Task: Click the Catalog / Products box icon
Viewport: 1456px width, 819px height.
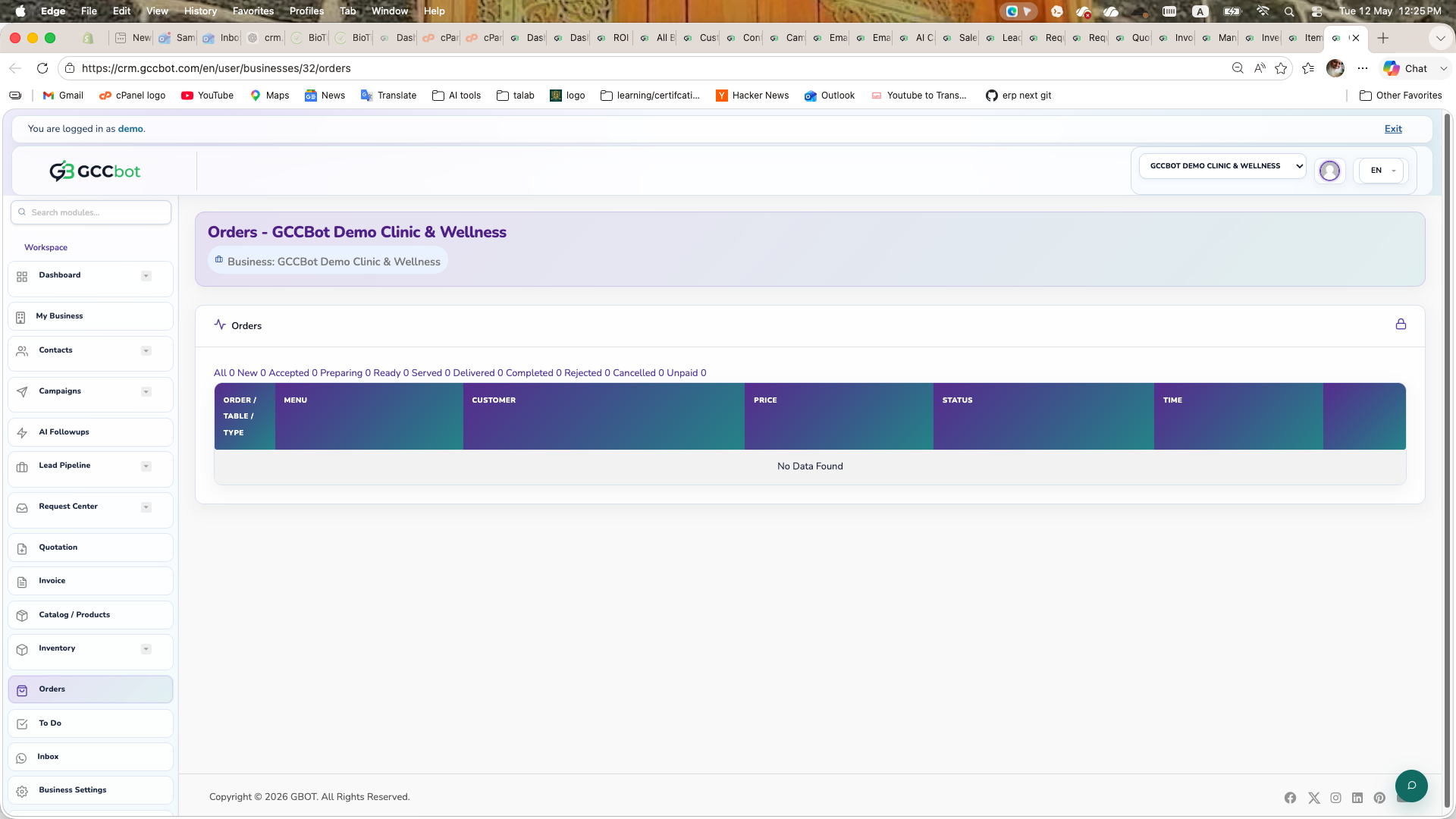Action: pos(22,615)
